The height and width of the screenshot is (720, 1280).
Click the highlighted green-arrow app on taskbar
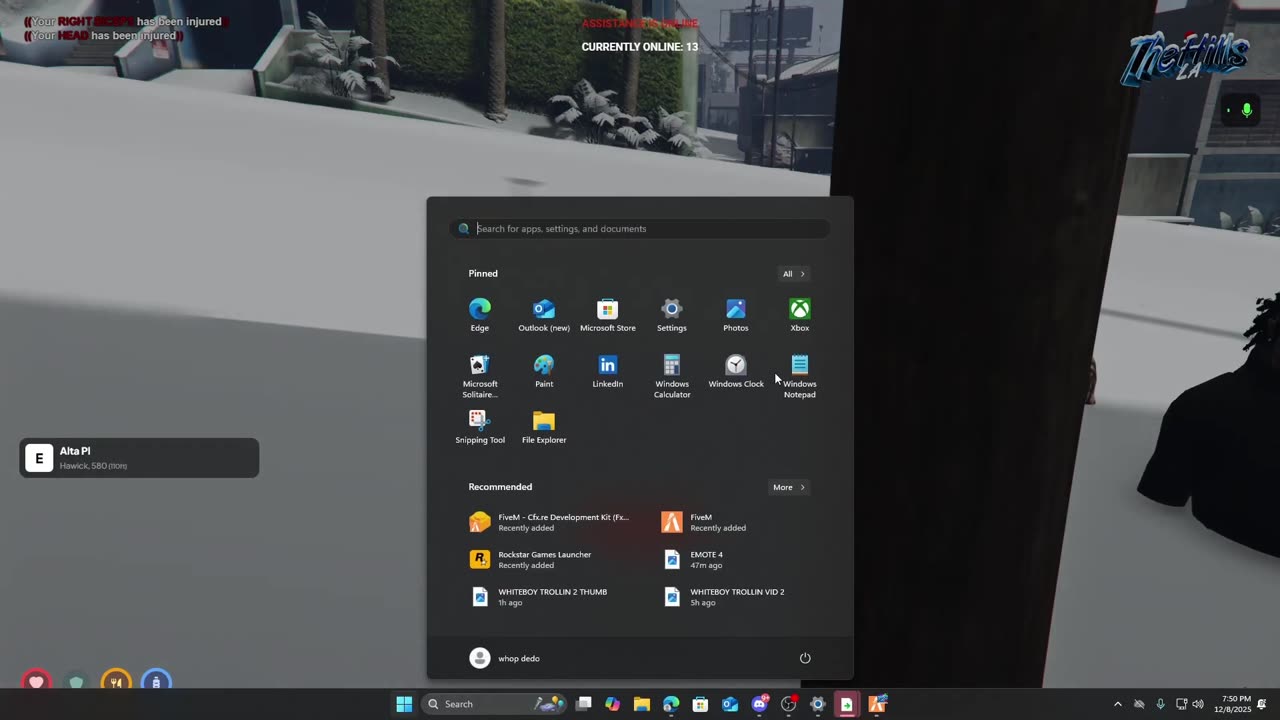pyautogui.click(x=847, y=704)
